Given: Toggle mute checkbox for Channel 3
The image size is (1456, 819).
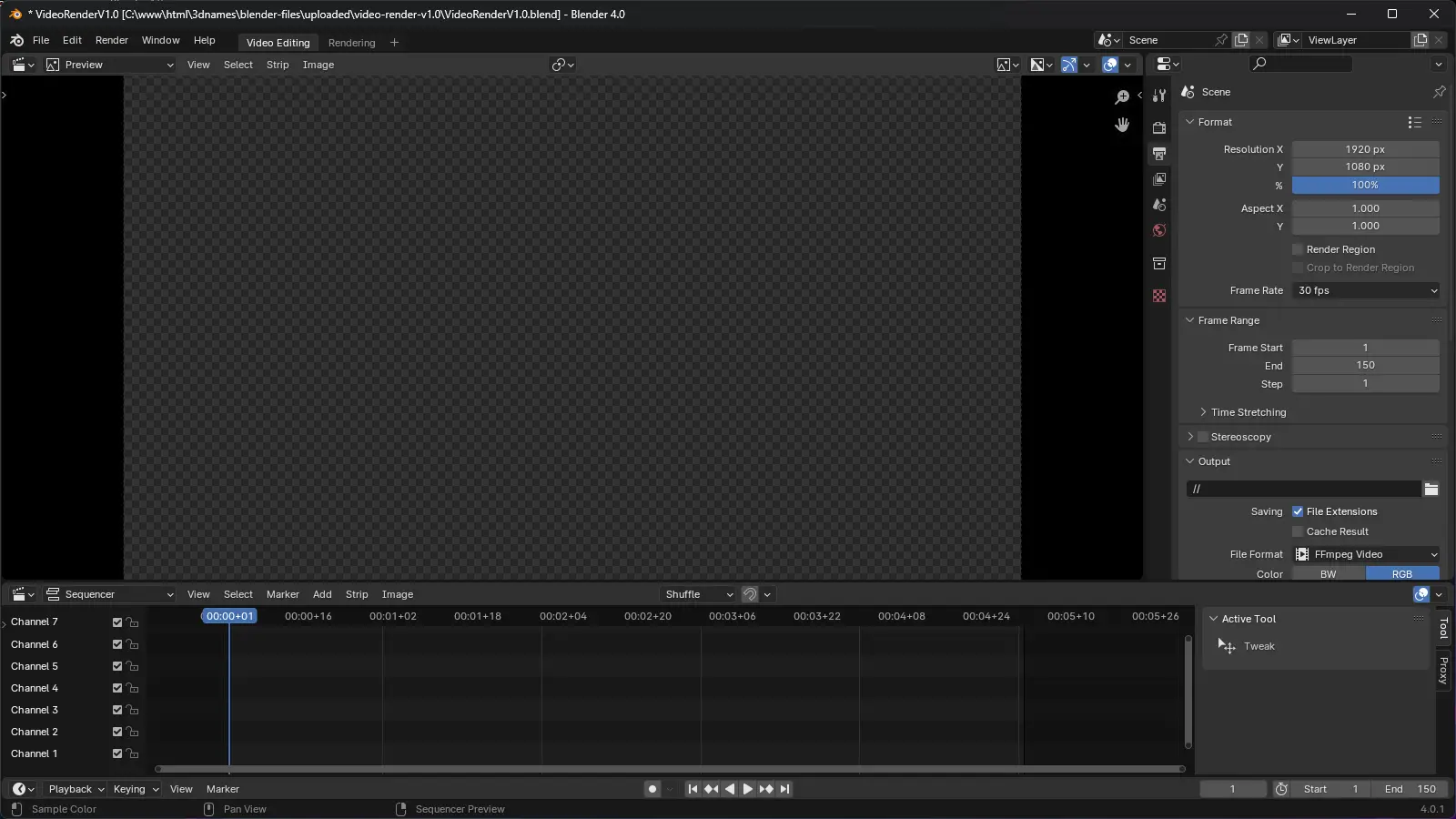Looking at the screenshot, I should click(x=117, y=710).
